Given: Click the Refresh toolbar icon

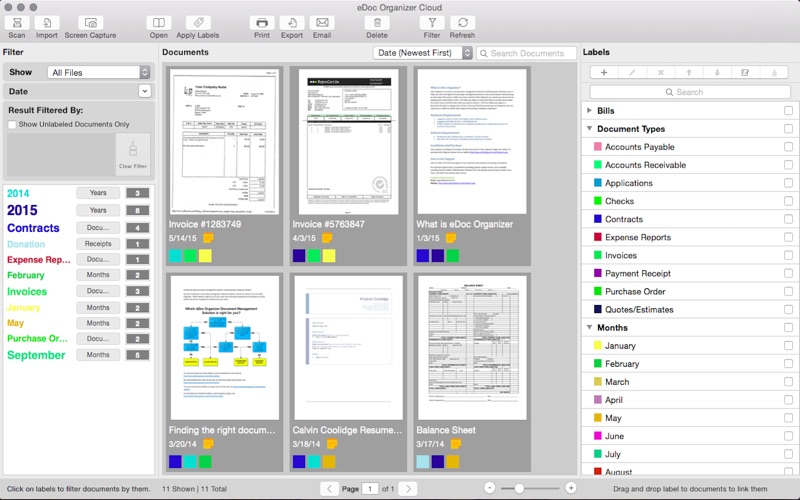Looking at the screenshot, I should (x=462, y=23).
